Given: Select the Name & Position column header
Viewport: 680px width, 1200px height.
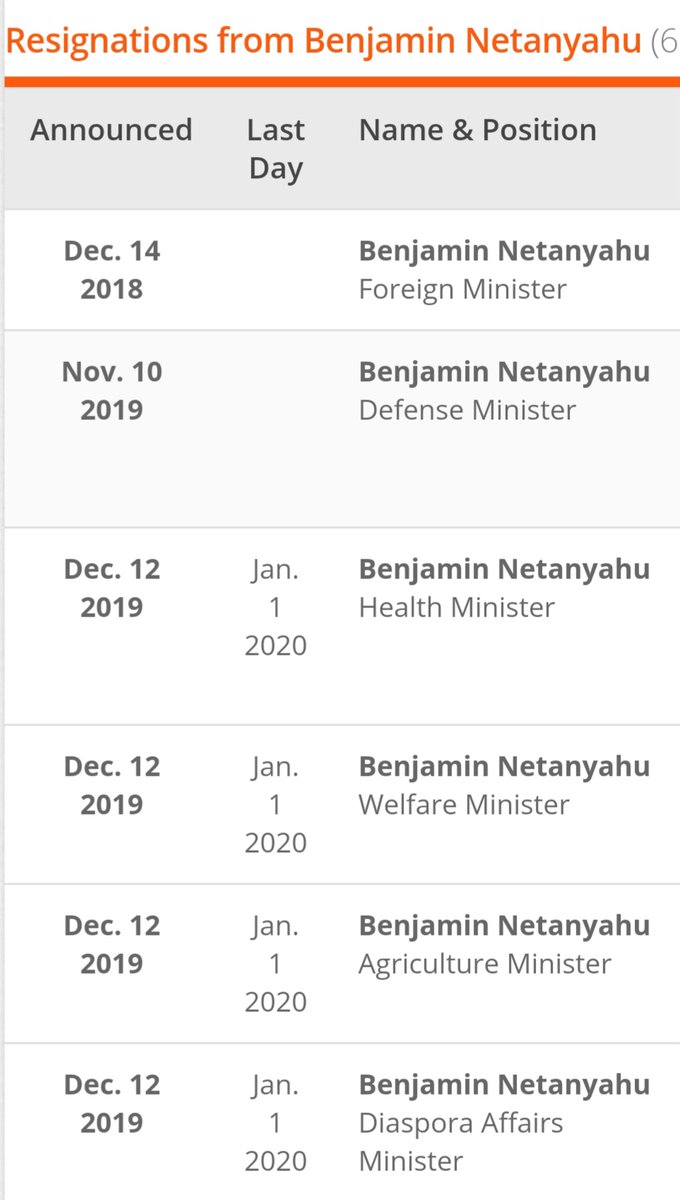Looking at the screenshot, I should [477, 130].
